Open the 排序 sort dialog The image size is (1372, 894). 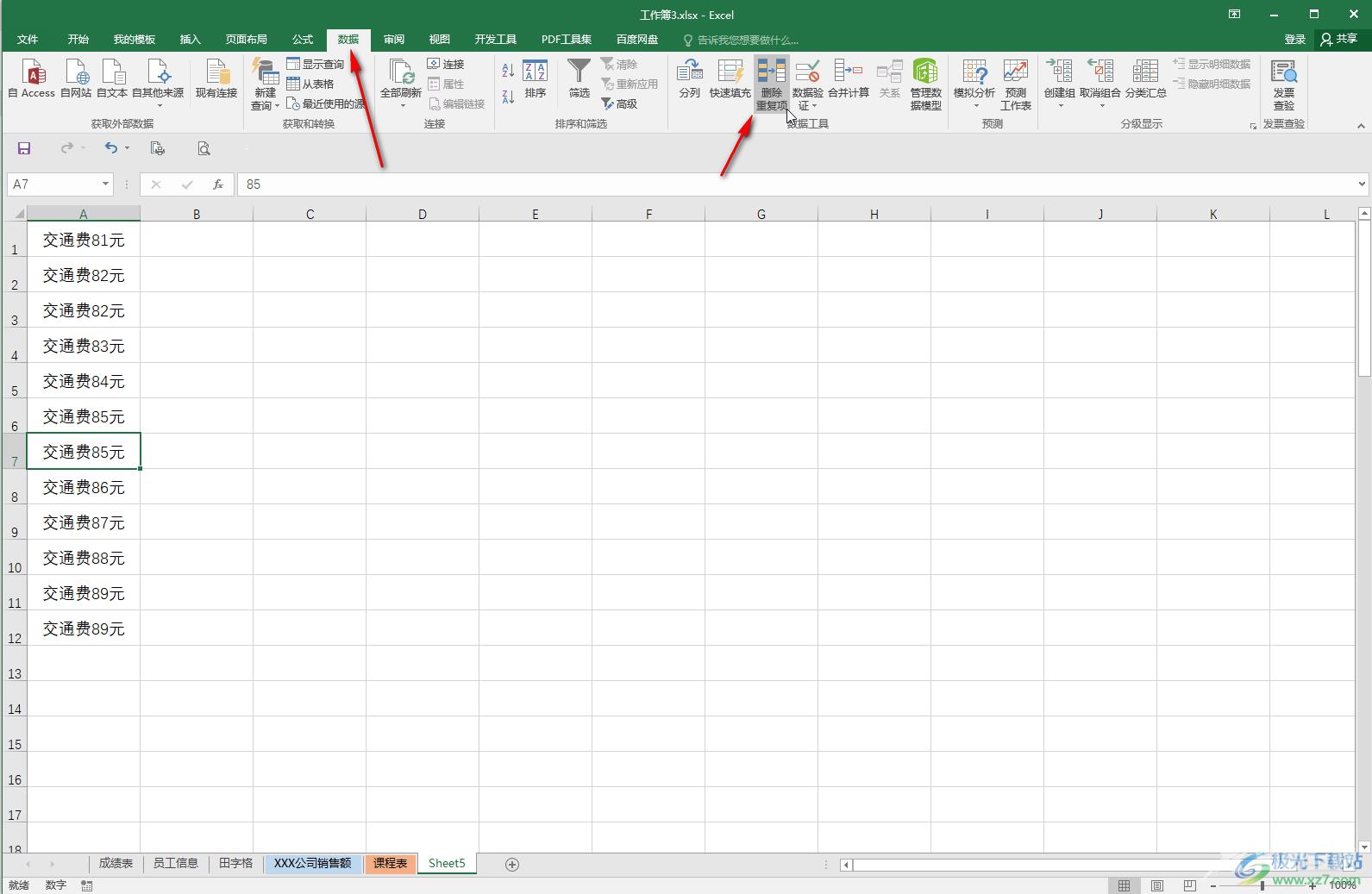pos(536,78)
